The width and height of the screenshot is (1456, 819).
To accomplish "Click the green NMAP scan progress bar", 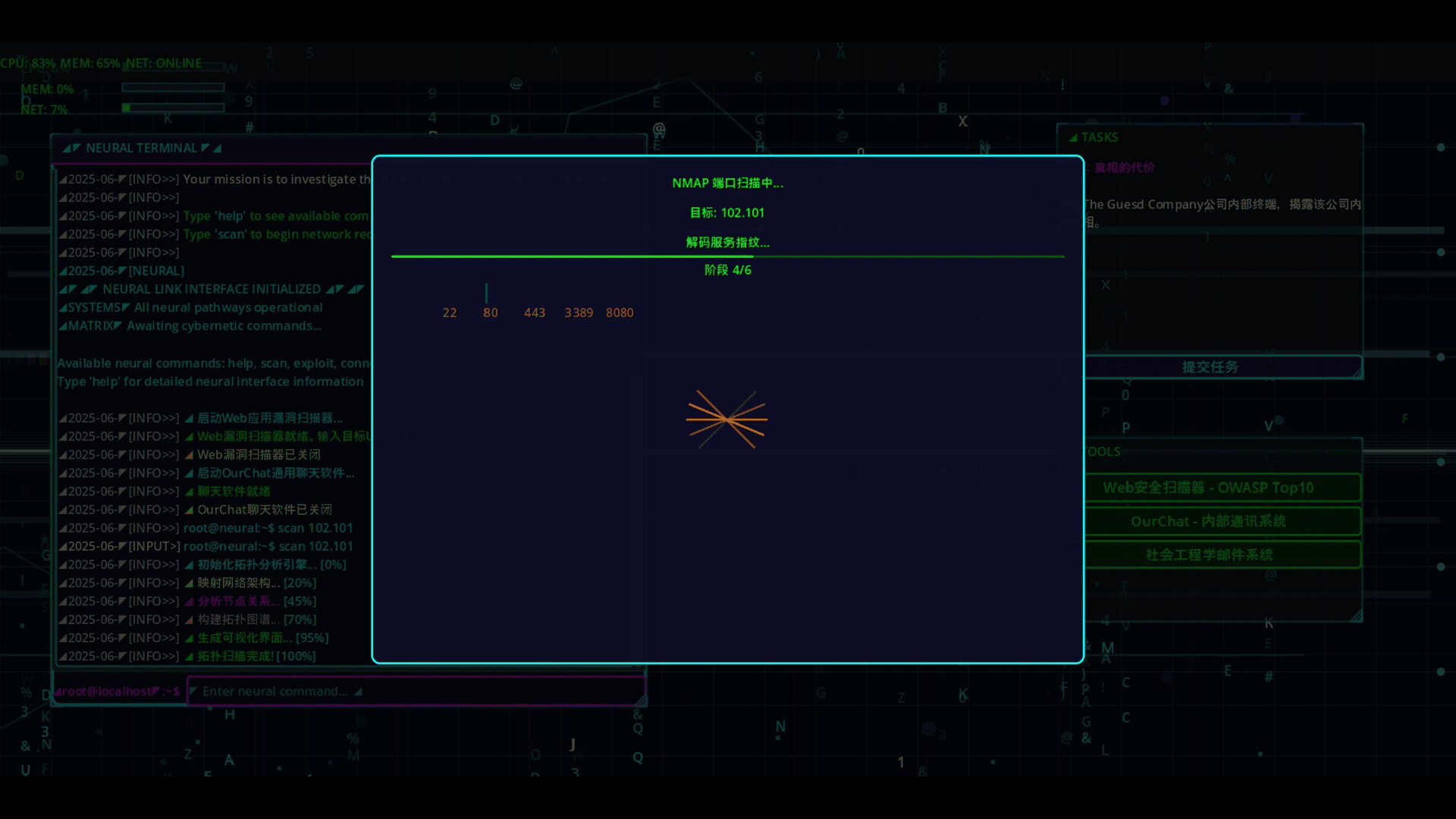I will pyautogui.click(x=726, y=256).
